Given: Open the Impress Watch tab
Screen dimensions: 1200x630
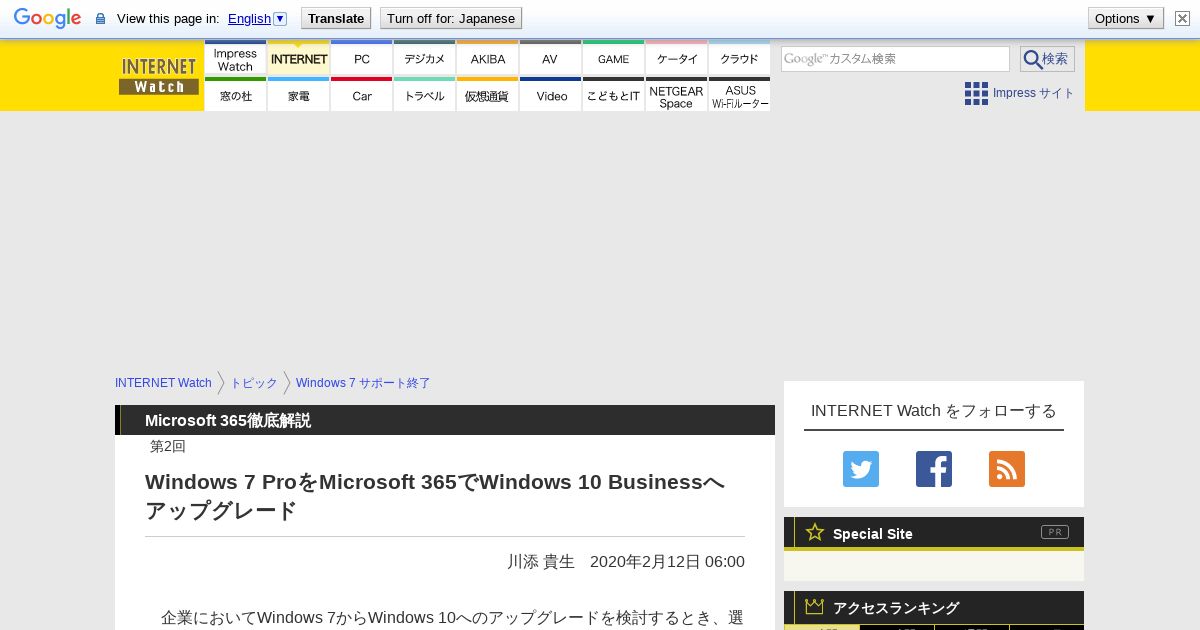Looking at the screenshot, I should (x=235, y=58).
